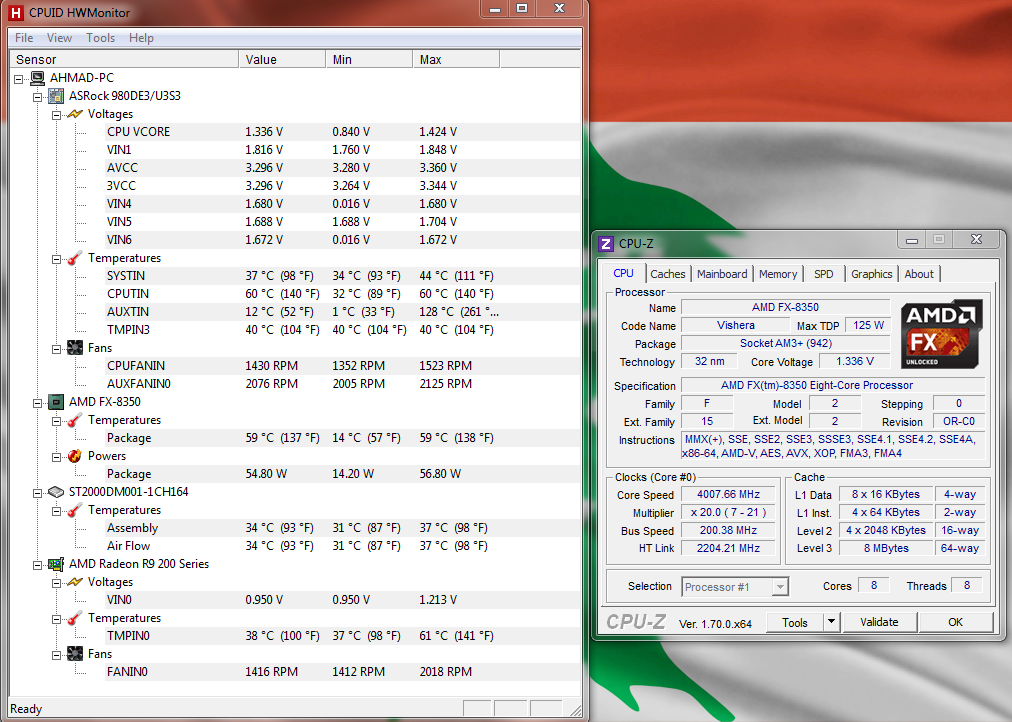Click the ST2000DM001 hard drive icon

tap(57, 492)
